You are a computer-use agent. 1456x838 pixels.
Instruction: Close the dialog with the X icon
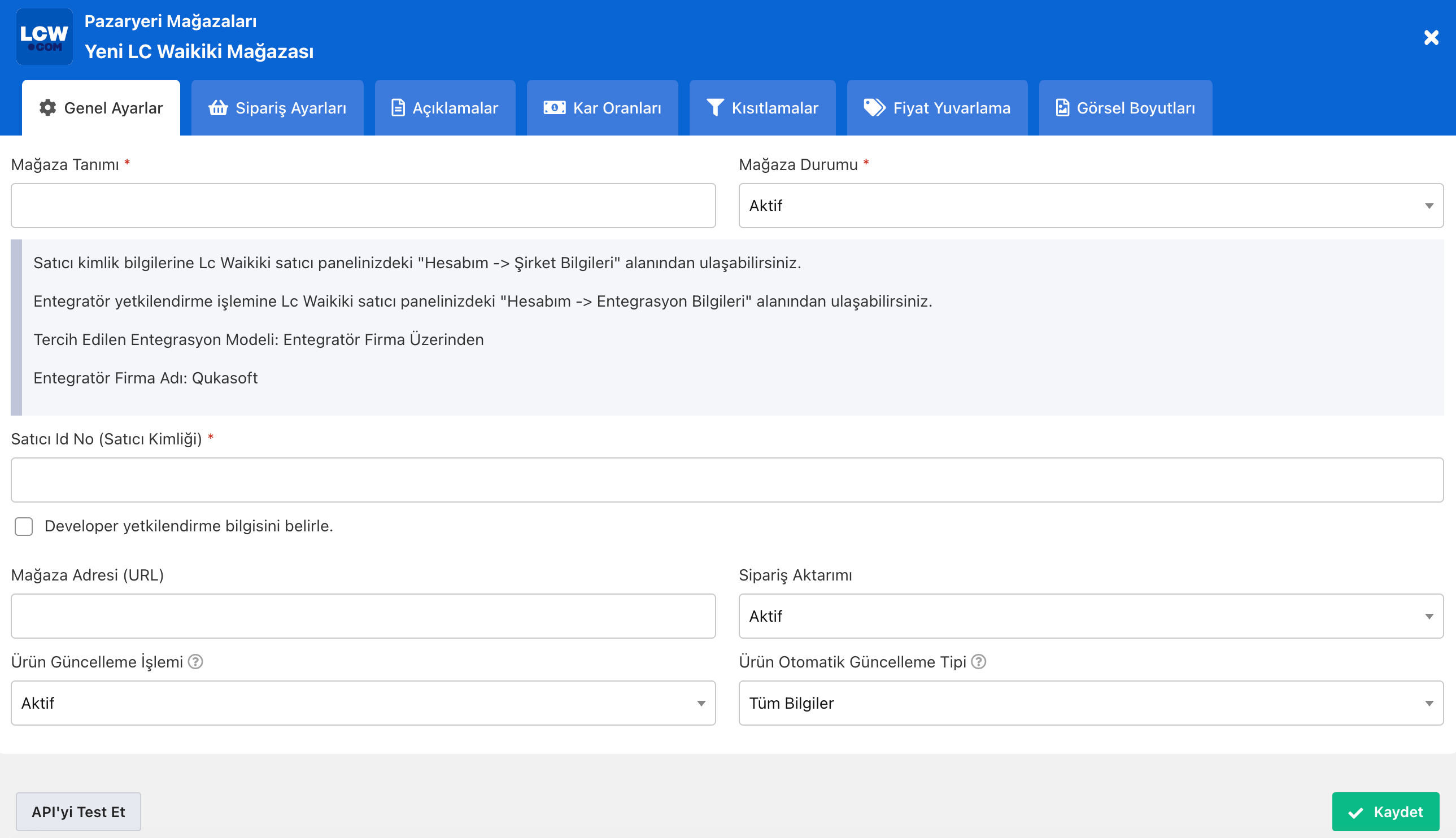1431,38
